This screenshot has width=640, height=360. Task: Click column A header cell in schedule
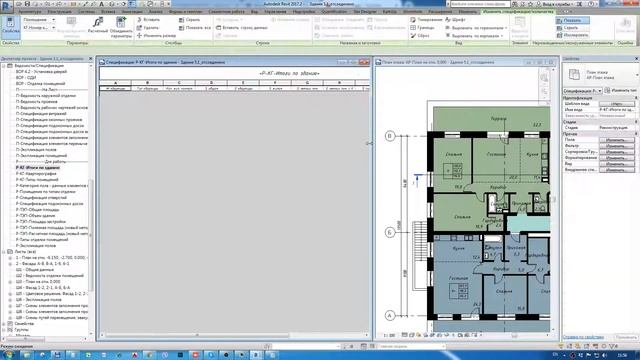[x=116, y=82]
